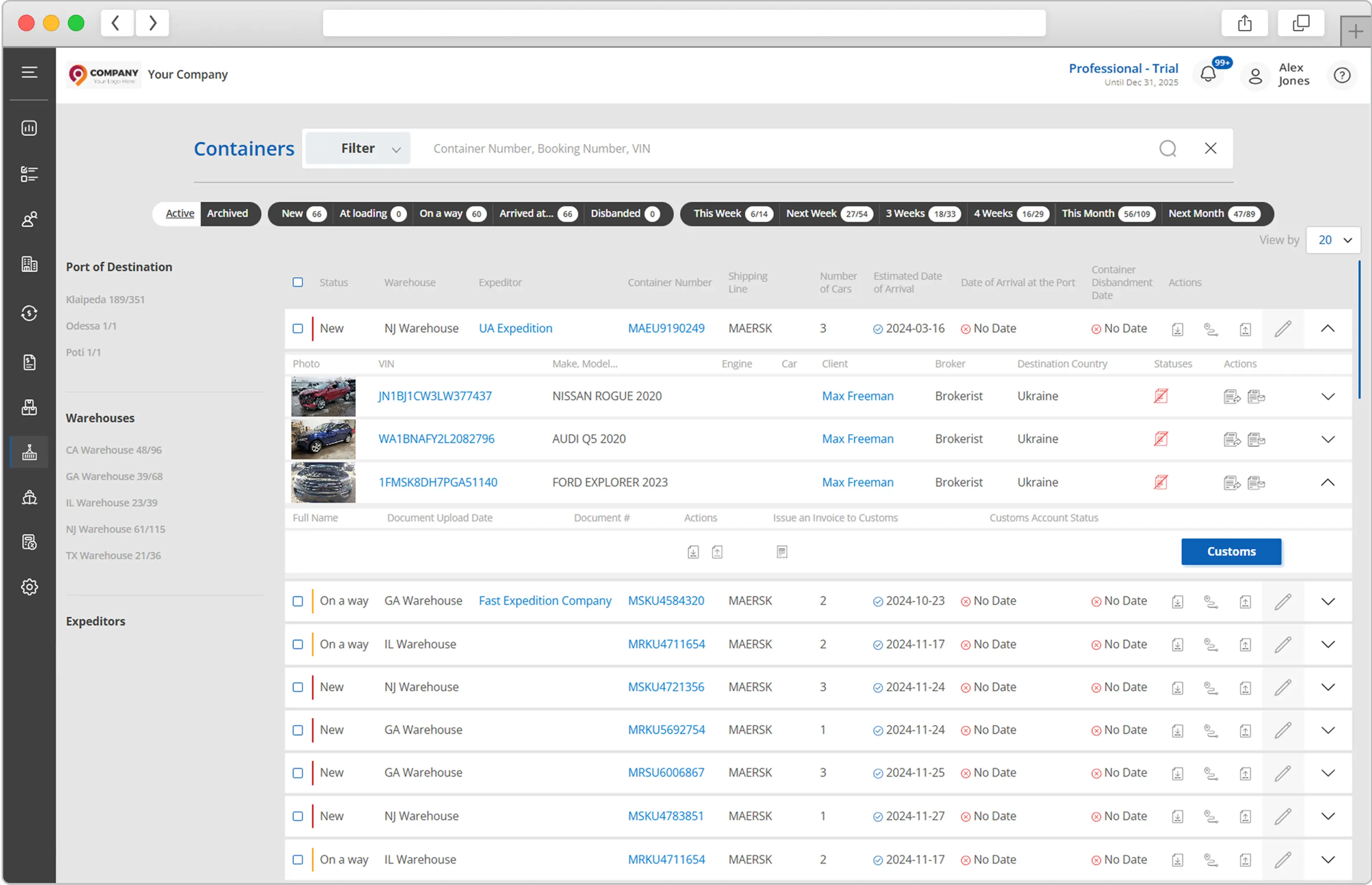
Task: Check the box for container MRKU5692754
Action: coord(298,730)
